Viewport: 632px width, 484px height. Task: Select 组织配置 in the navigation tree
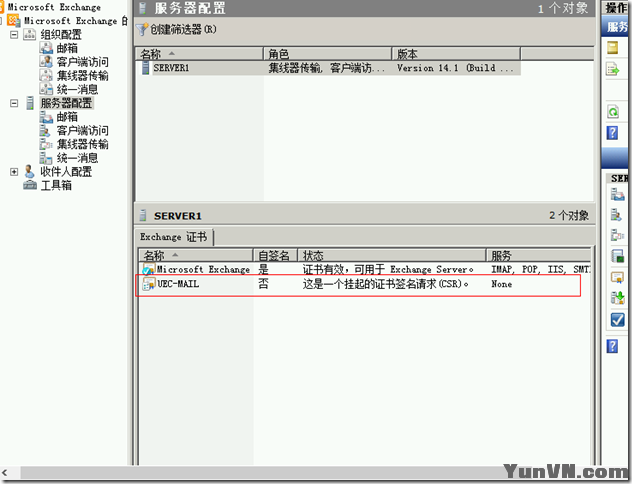tap(61, 35)
